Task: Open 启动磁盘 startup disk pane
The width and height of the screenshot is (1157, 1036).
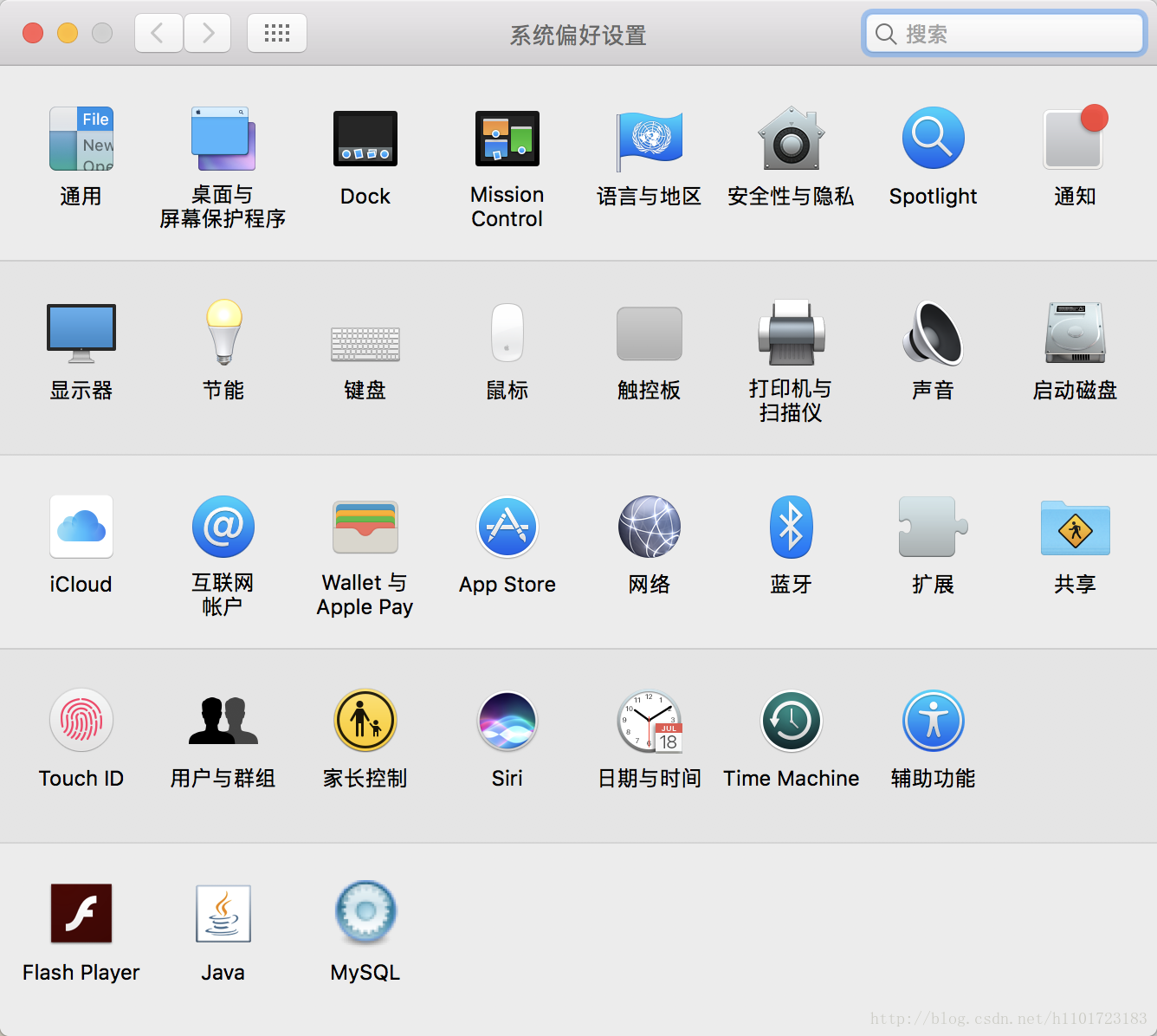Action: coord(1076,333)
